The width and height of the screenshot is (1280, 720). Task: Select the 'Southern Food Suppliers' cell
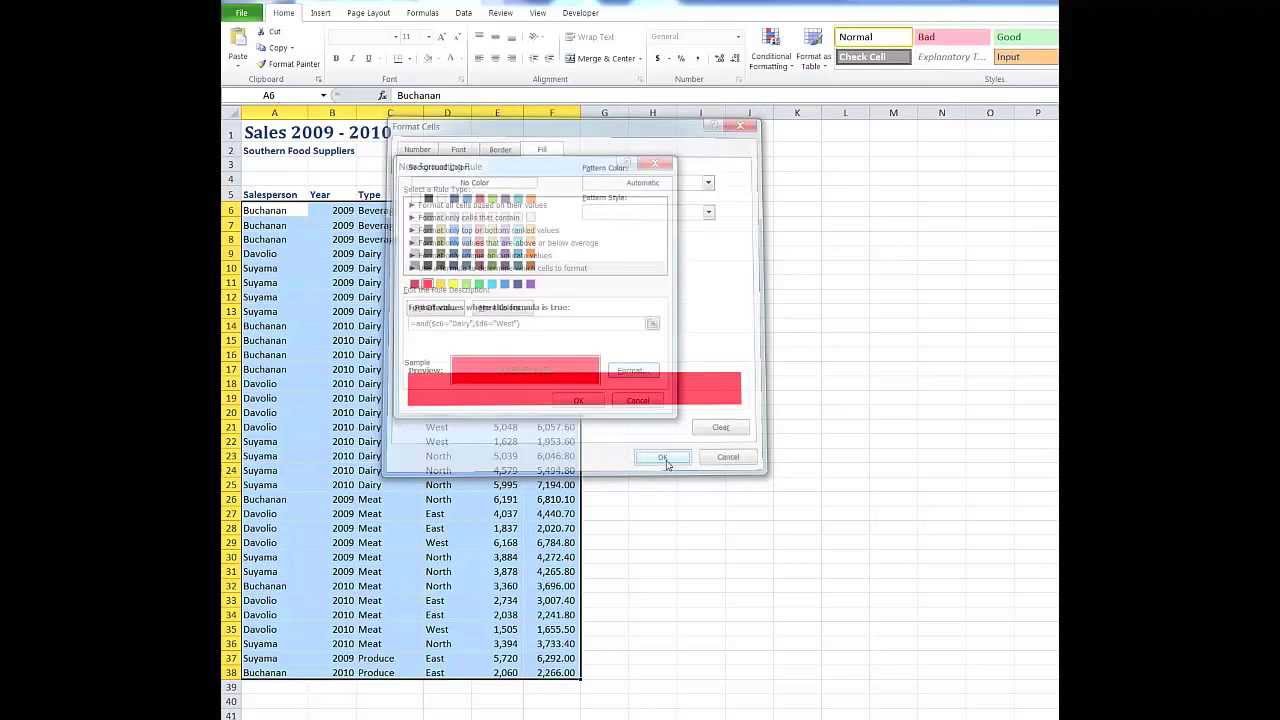274,151
